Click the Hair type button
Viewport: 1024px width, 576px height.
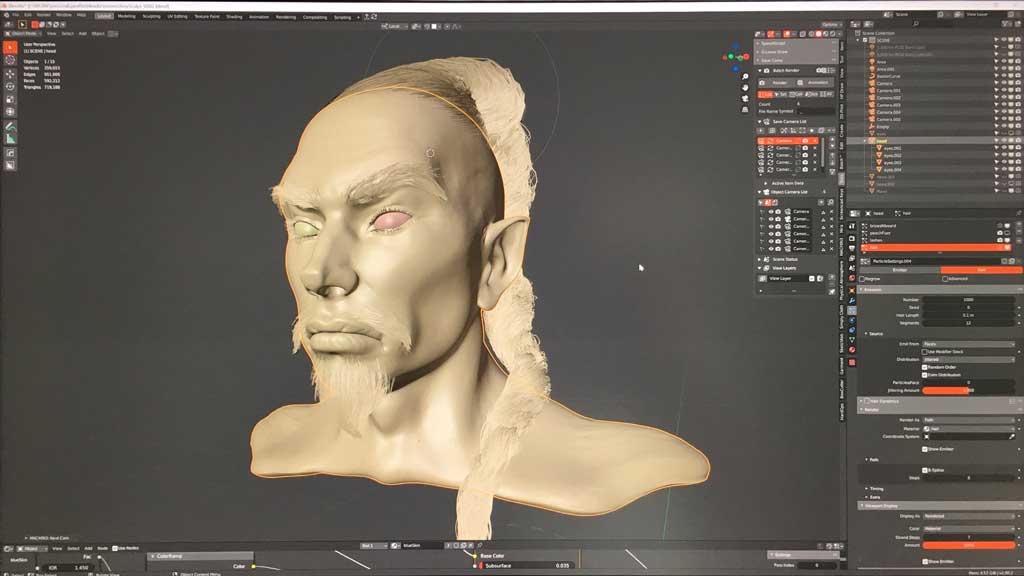[981, 270]
